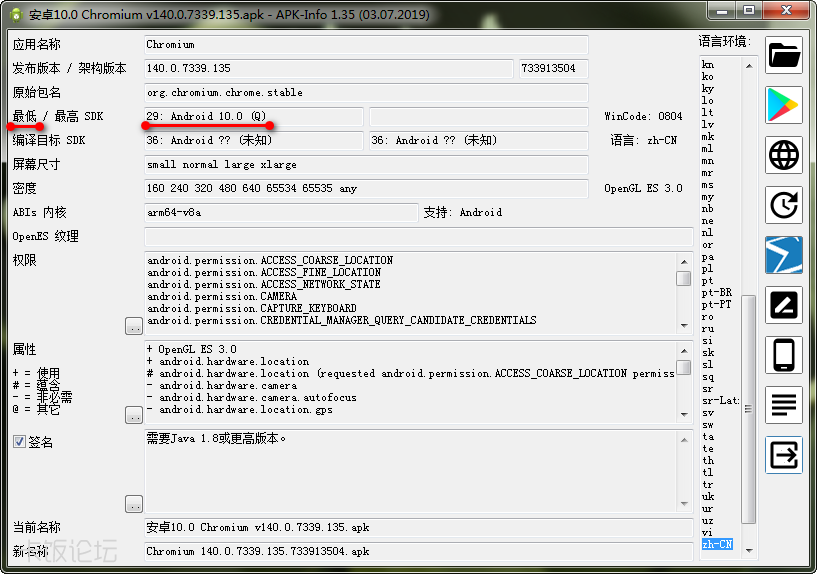Select pt-BR in language list
This screenshot has width=817, height=574.
click(716, 292)
